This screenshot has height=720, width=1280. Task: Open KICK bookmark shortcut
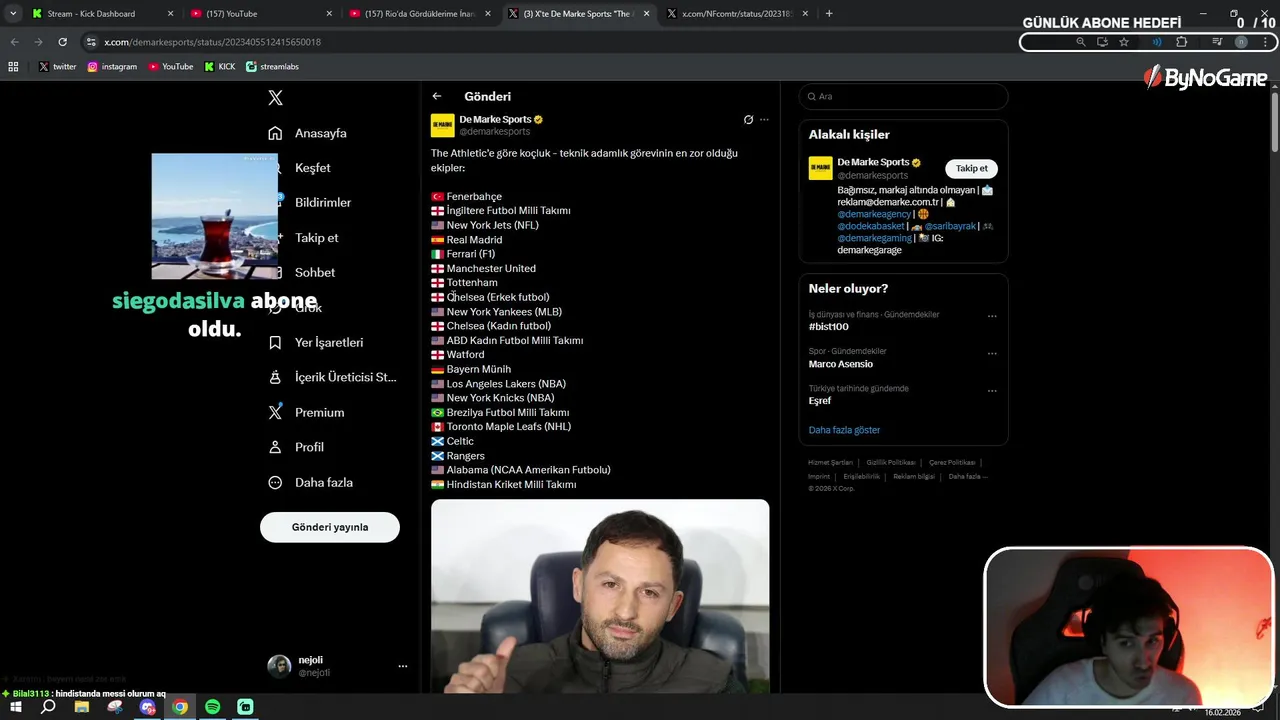(220, 66)
